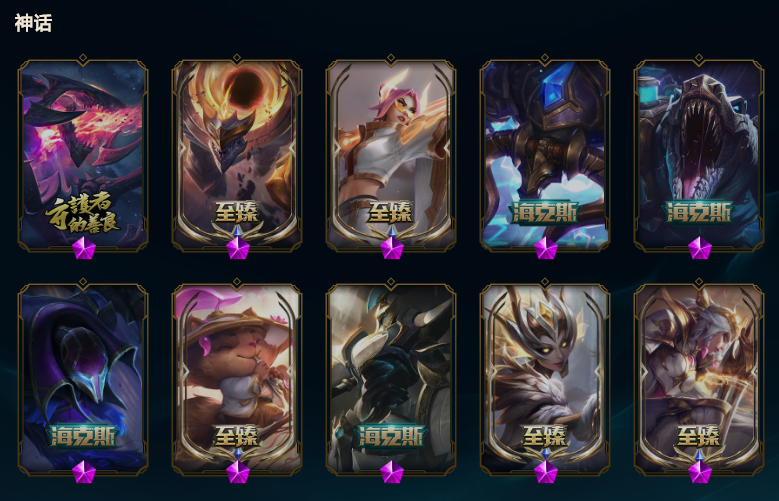Screen dimensions: 779x501
Task: Select the black hole dragon 至臻 skin card
Action: (237, 155)
